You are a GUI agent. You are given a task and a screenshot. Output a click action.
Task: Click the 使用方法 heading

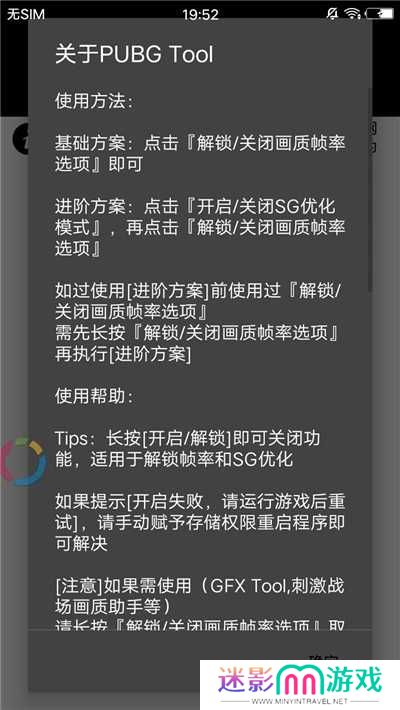pos(94,101)
